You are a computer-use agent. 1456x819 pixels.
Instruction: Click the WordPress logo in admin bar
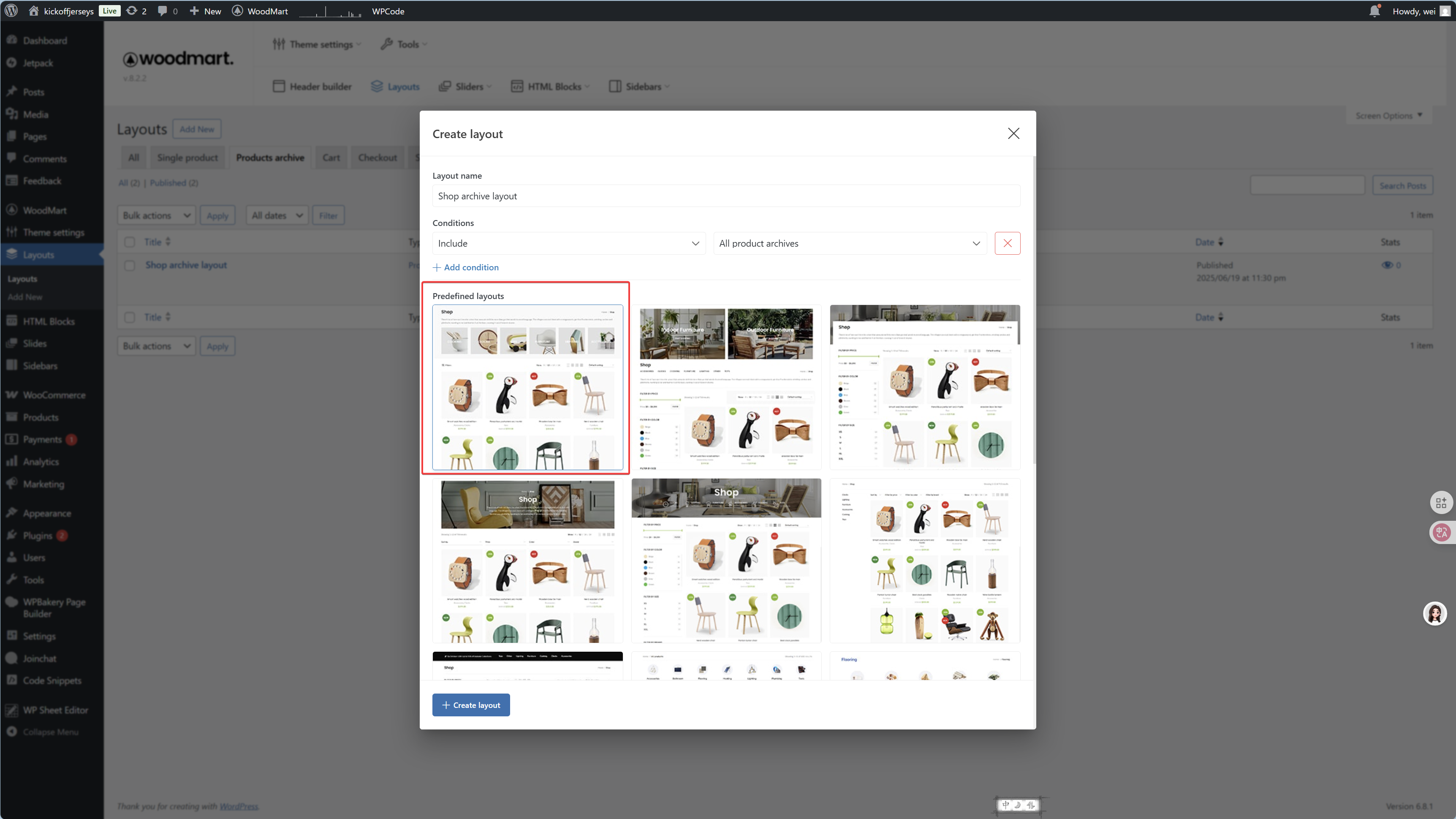(11, 11)
